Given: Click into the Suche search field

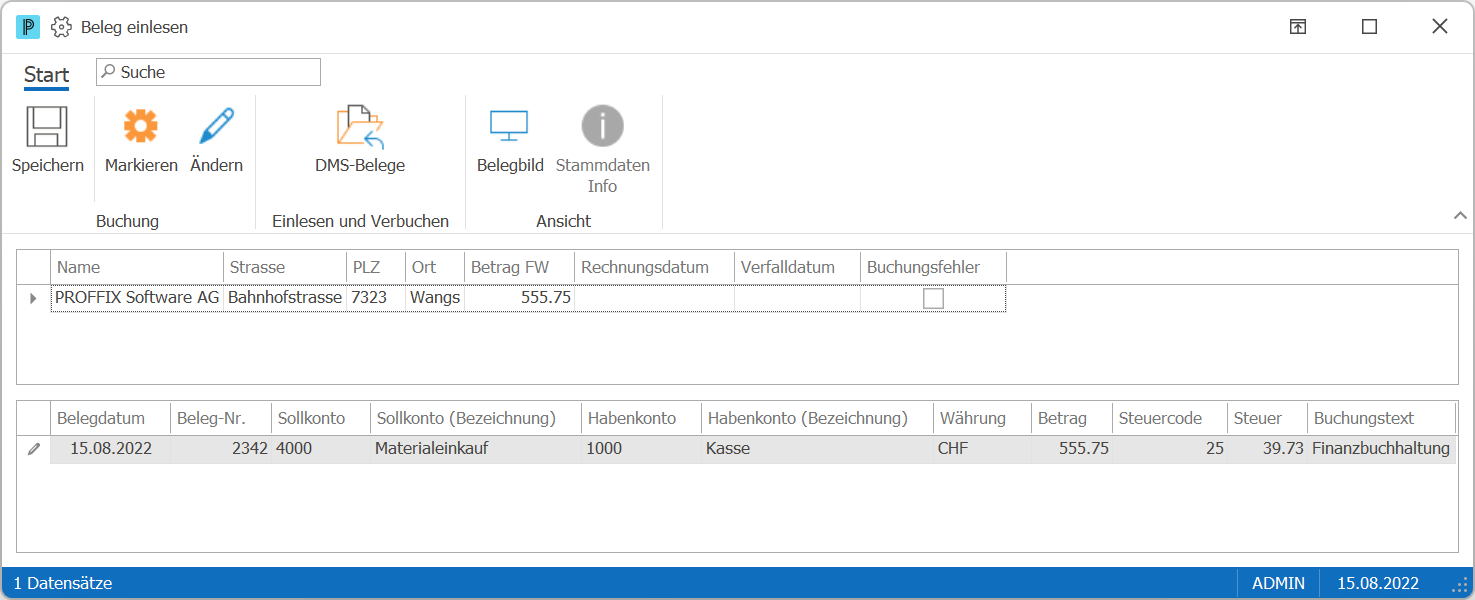Looking at the screenshot, I should 208,72.
